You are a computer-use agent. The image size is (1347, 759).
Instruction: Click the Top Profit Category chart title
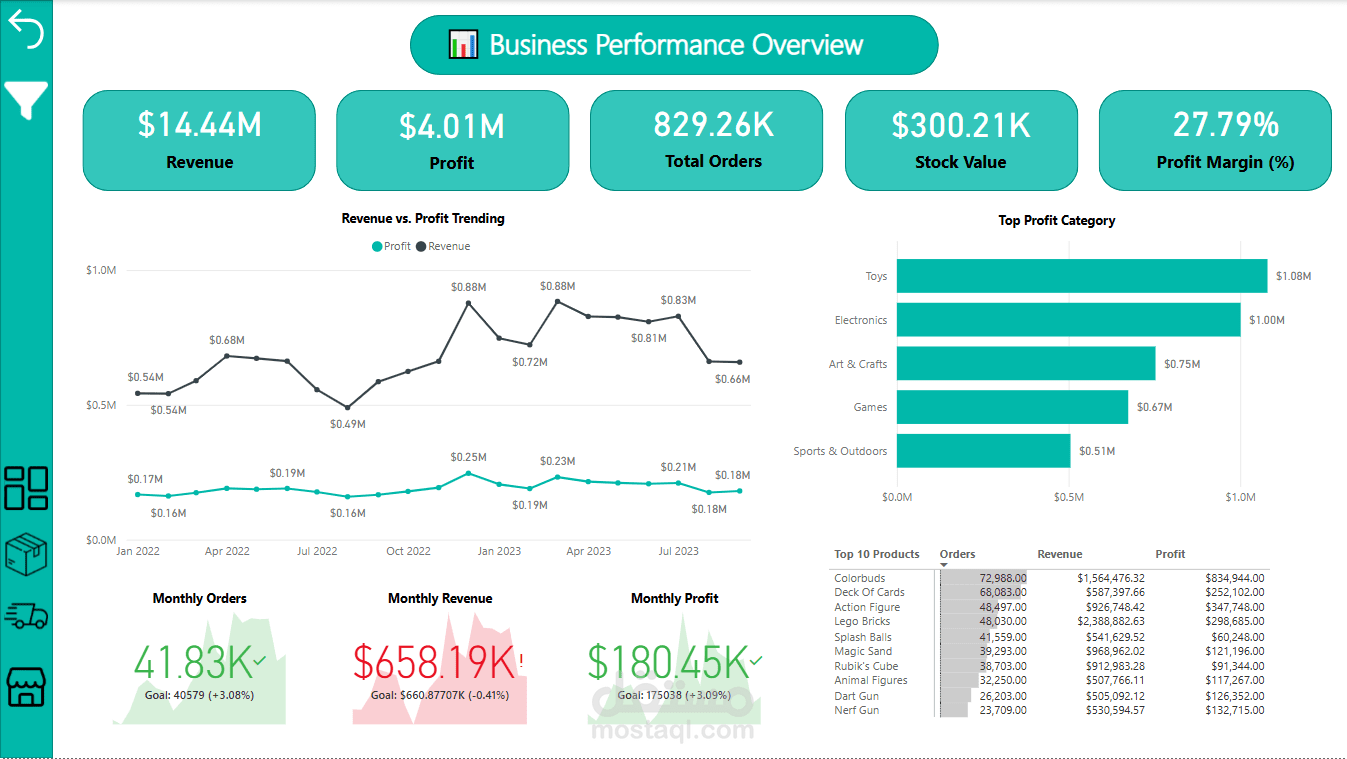[1057, 220]
